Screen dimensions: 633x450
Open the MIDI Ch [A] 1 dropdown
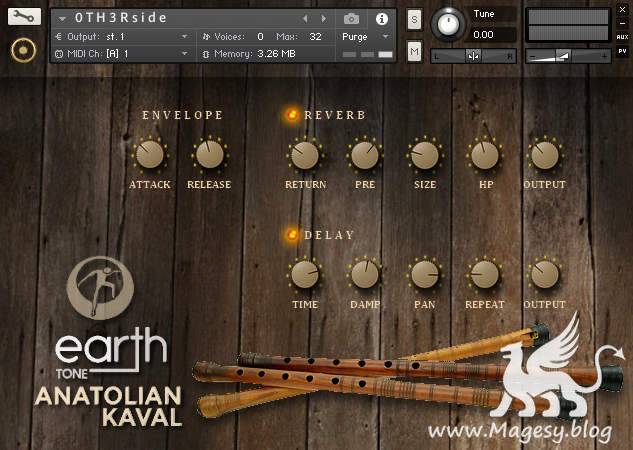[121, 53]
